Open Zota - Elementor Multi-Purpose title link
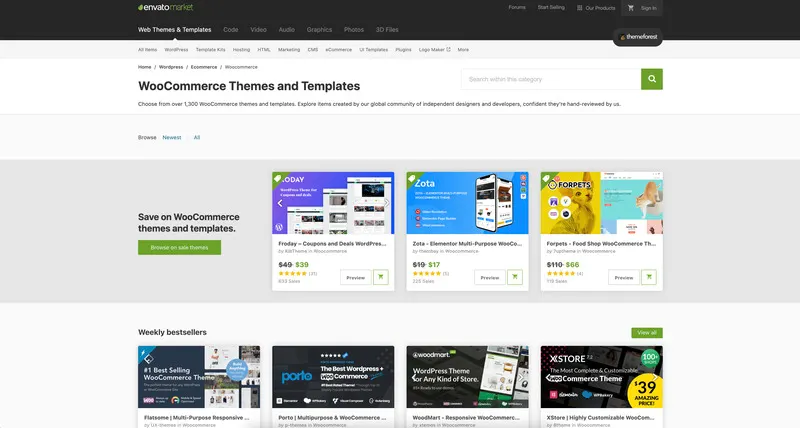 pos(467,243)
